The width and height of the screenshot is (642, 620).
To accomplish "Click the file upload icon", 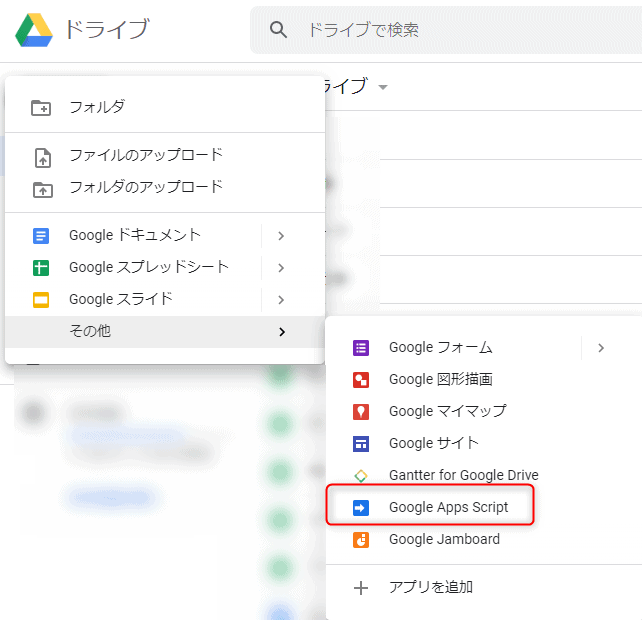I will [x=41, y=156].
